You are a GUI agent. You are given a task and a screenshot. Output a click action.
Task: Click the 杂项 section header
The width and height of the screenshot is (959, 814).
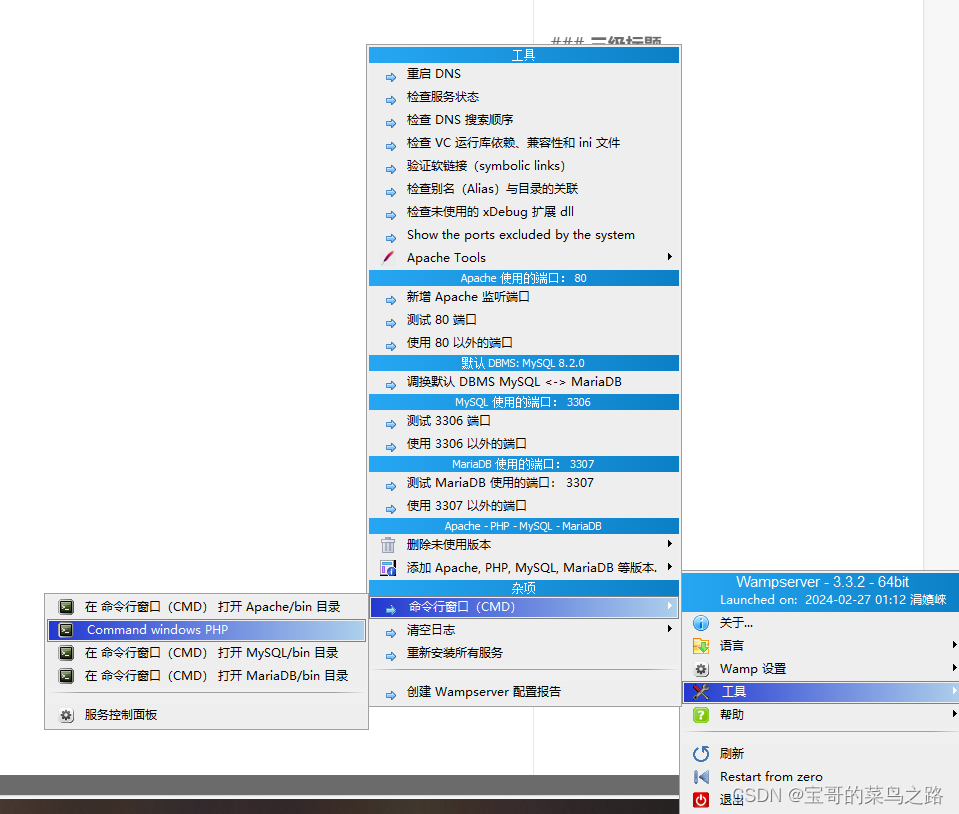click(524, 588)
